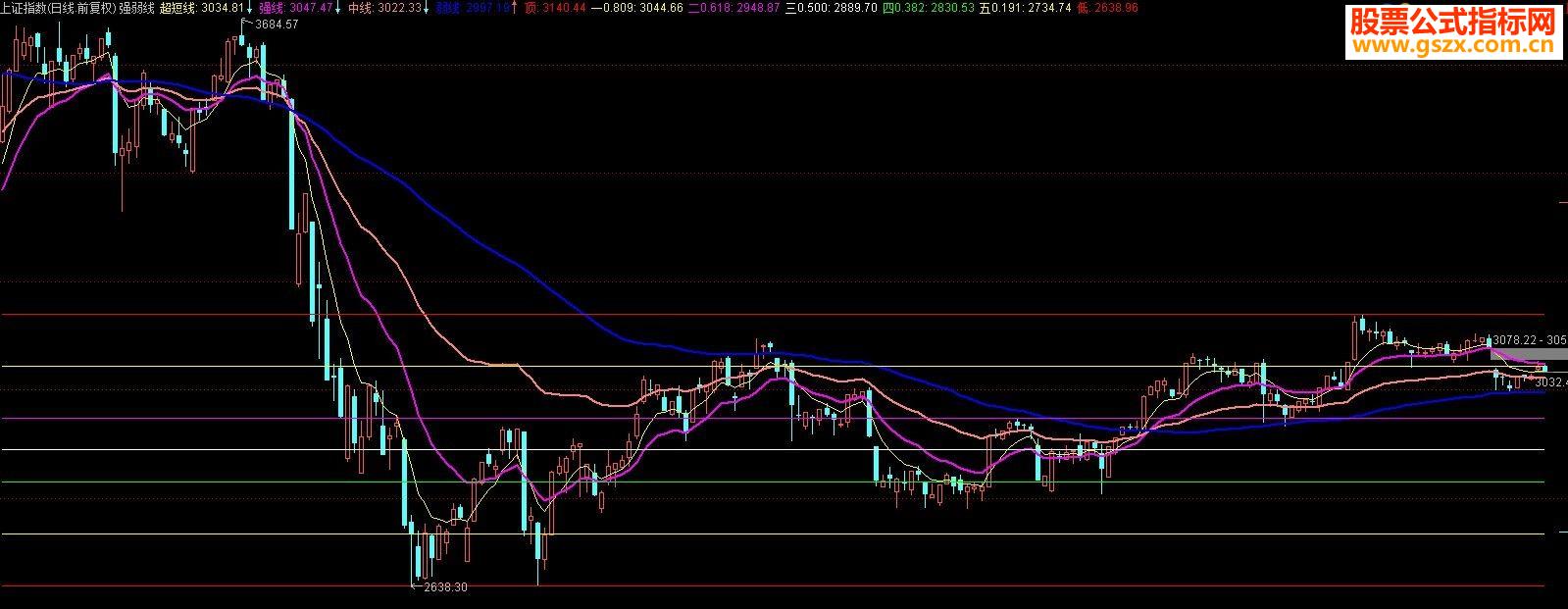Click the red 顶 value 3140.44
The height and width of the screenshot is (609, 1568).
(x=565, y=8)
